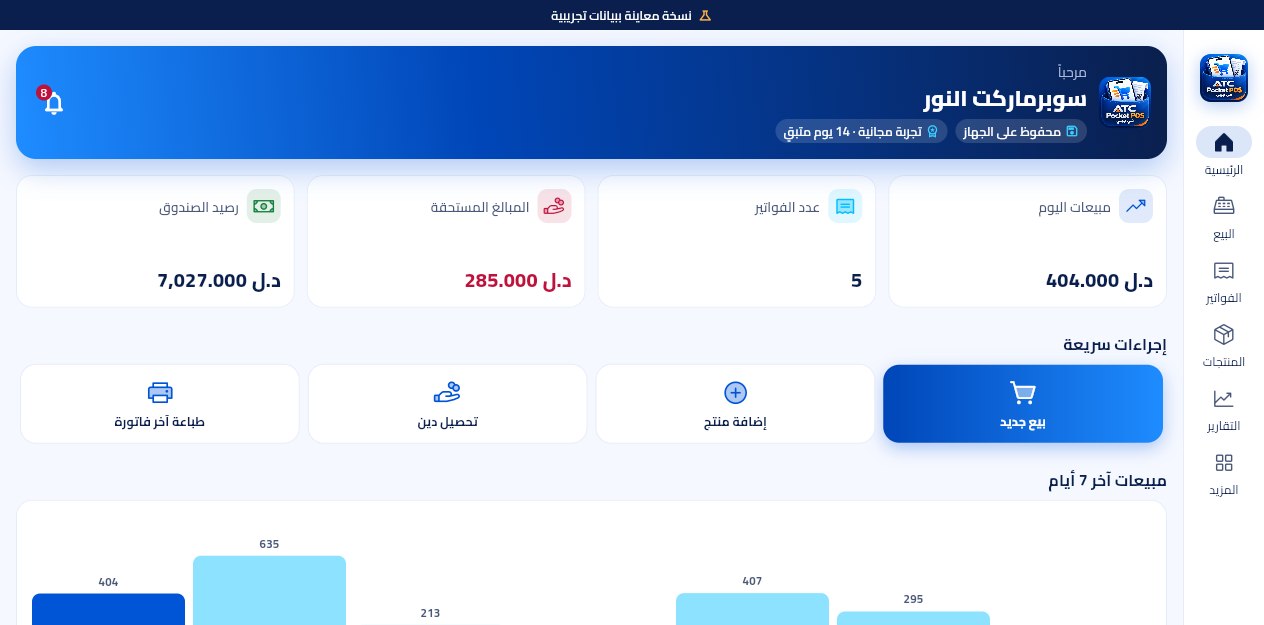Open المزيد more menu in sidebar
This screenshot has height=625, width=1264.
(x=1224, y=472)
